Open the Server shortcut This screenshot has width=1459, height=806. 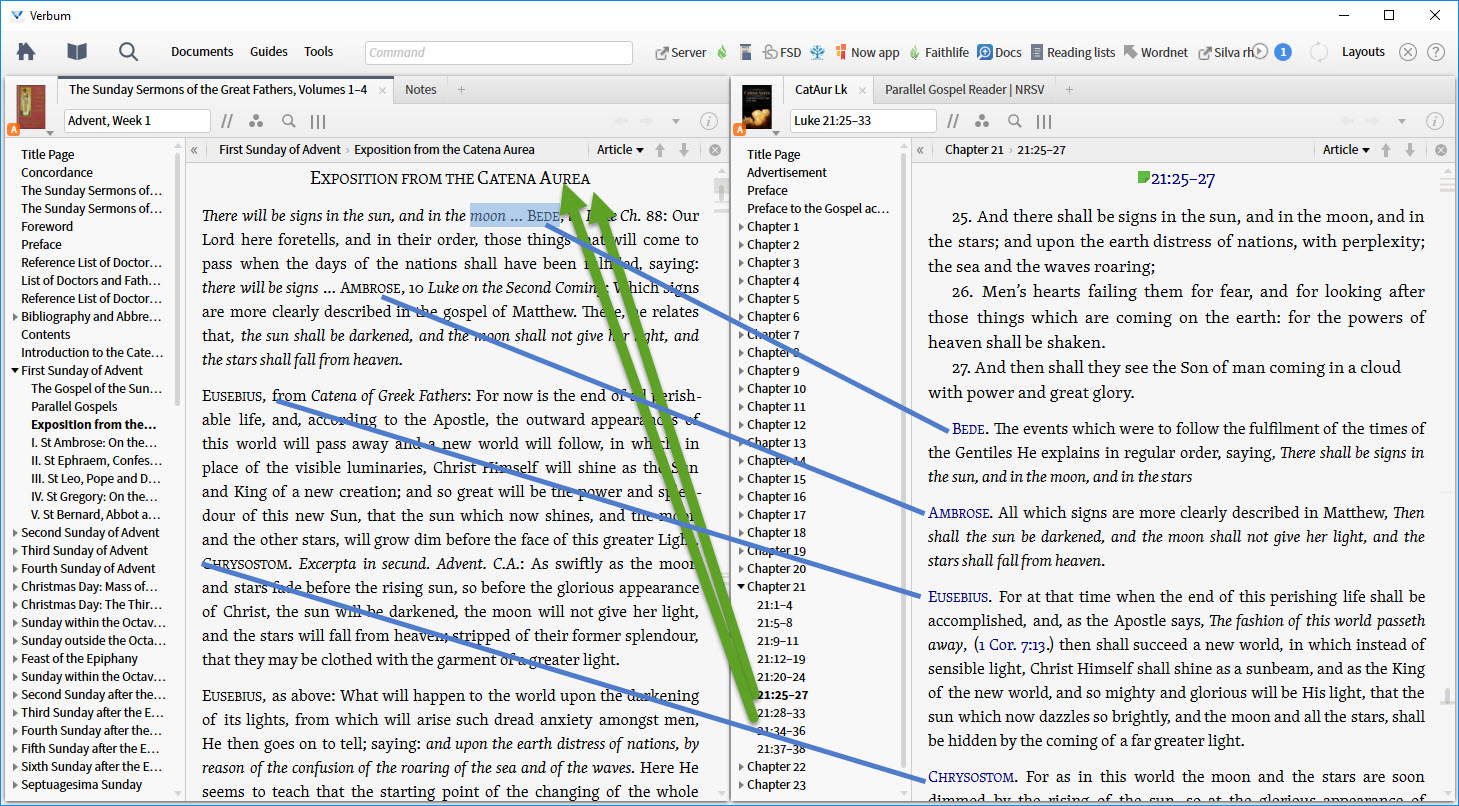pos(681,53)
